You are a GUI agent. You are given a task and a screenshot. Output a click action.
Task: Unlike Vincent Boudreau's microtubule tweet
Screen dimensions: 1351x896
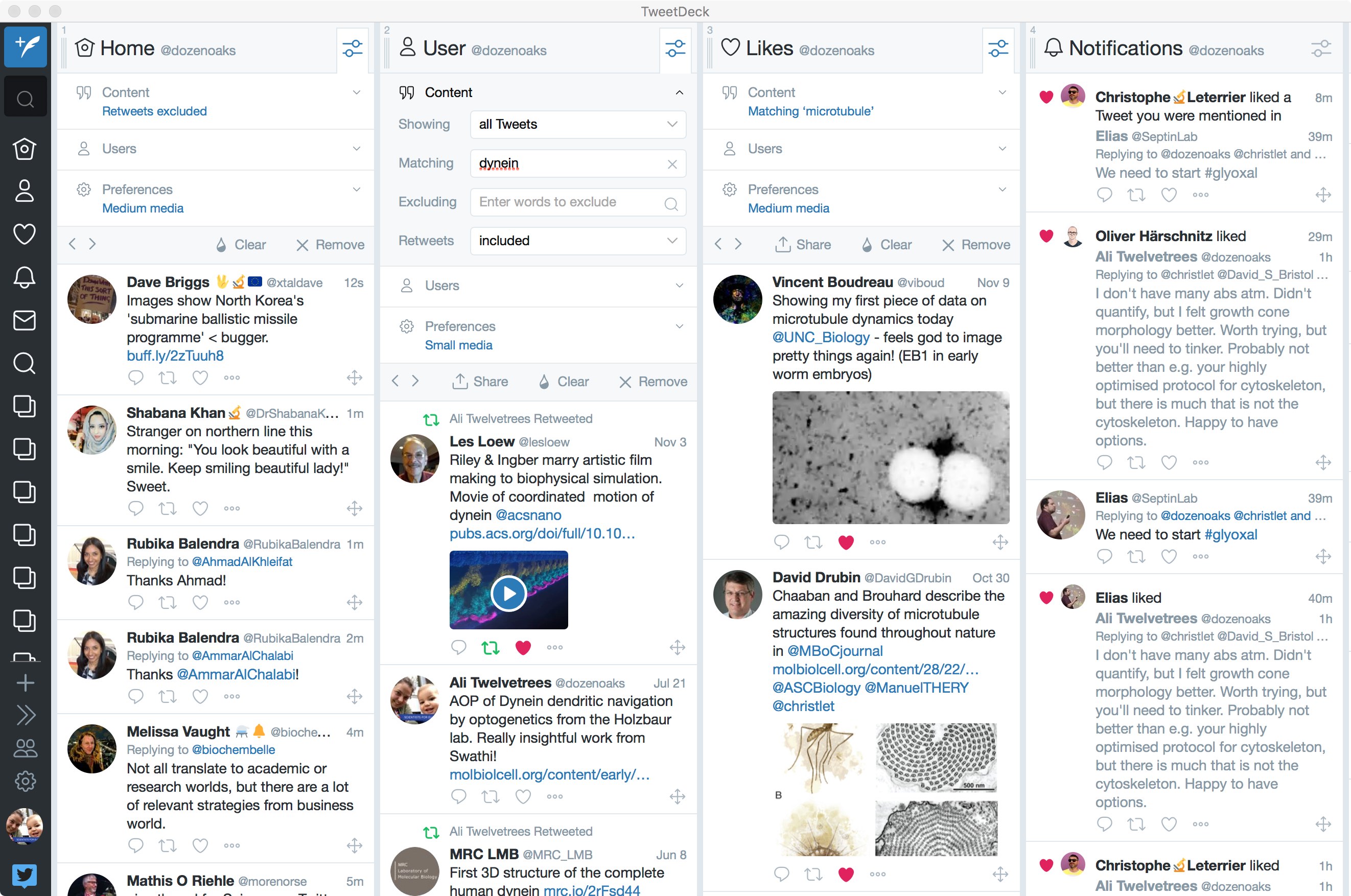(846, 541)
